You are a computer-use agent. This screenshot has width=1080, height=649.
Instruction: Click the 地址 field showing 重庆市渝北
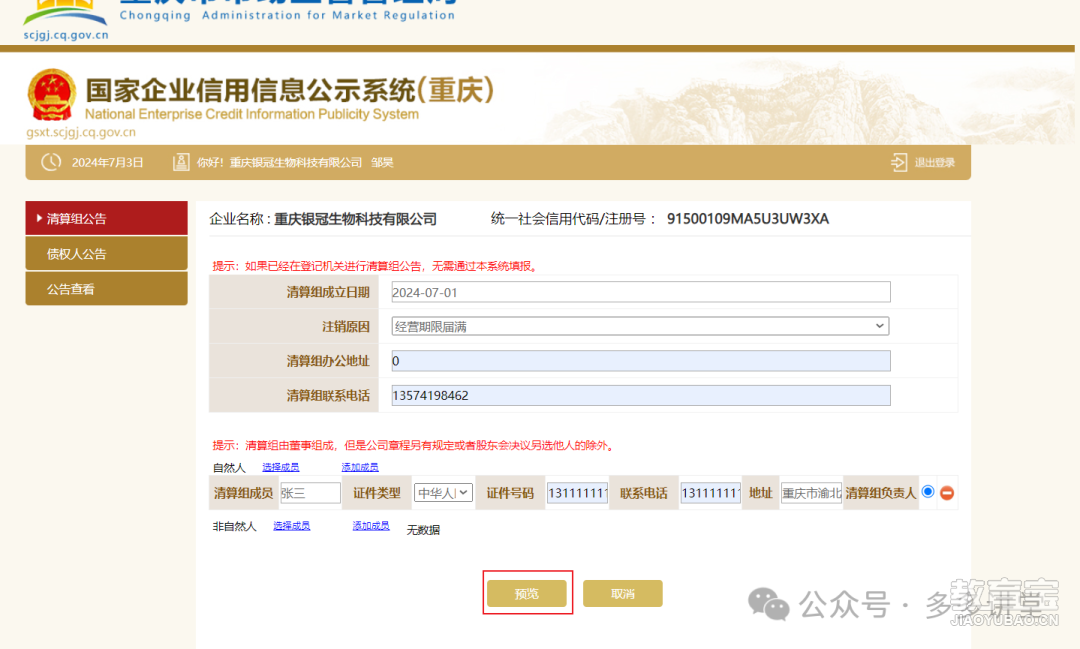811,493
